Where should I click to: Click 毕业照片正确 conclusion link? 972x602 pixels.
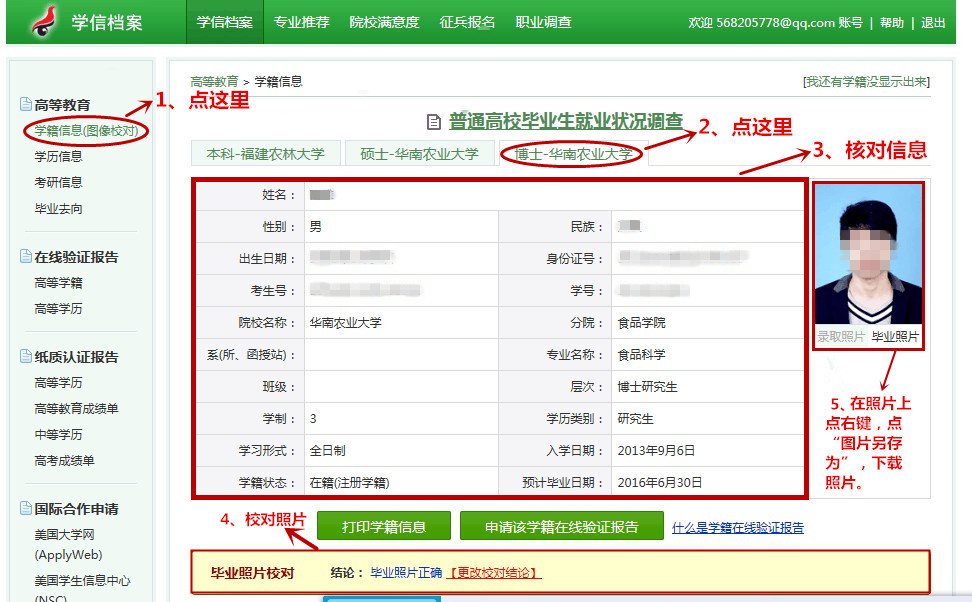pyautogui.click(x=406, y=573)
